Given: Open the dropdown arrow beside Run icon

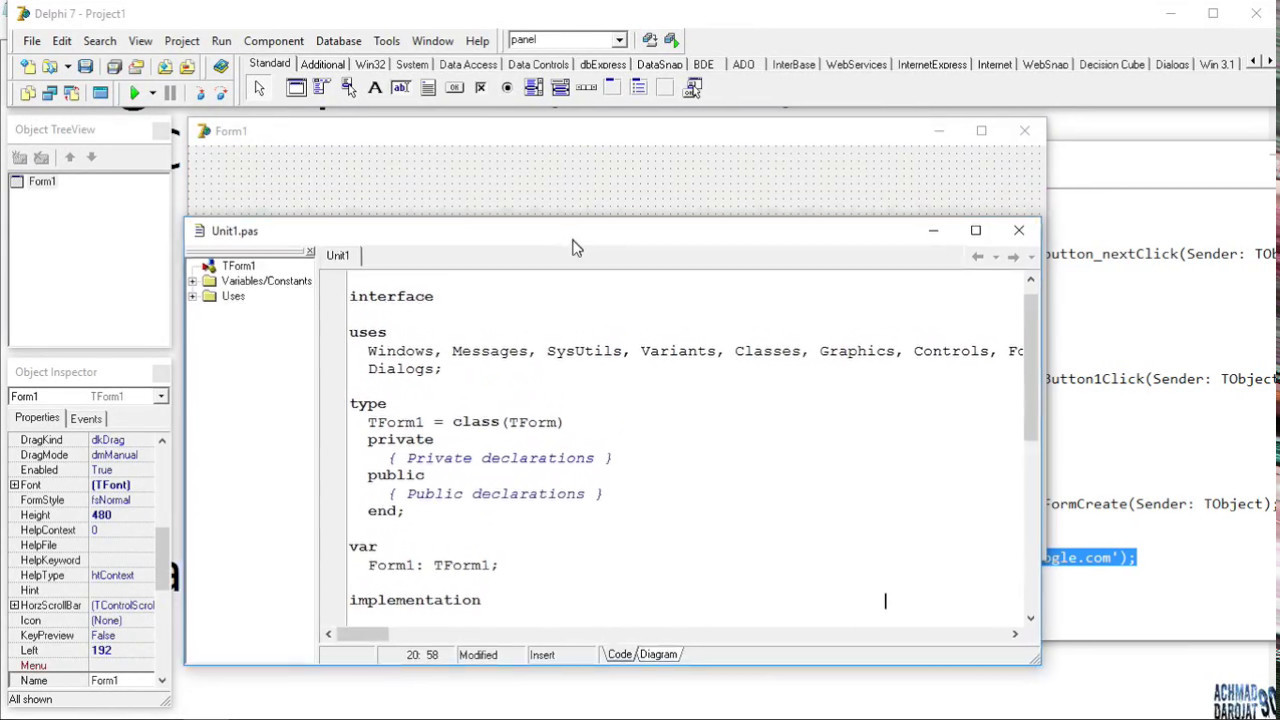Looking at the screenshot, I should click(152, 93).
